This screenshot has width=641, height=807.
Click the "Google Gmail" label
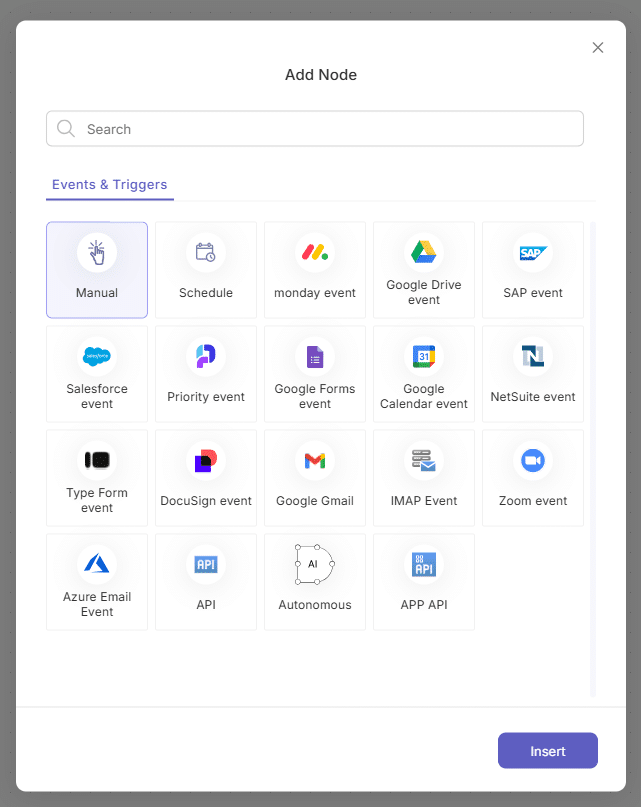click(315, 501)
